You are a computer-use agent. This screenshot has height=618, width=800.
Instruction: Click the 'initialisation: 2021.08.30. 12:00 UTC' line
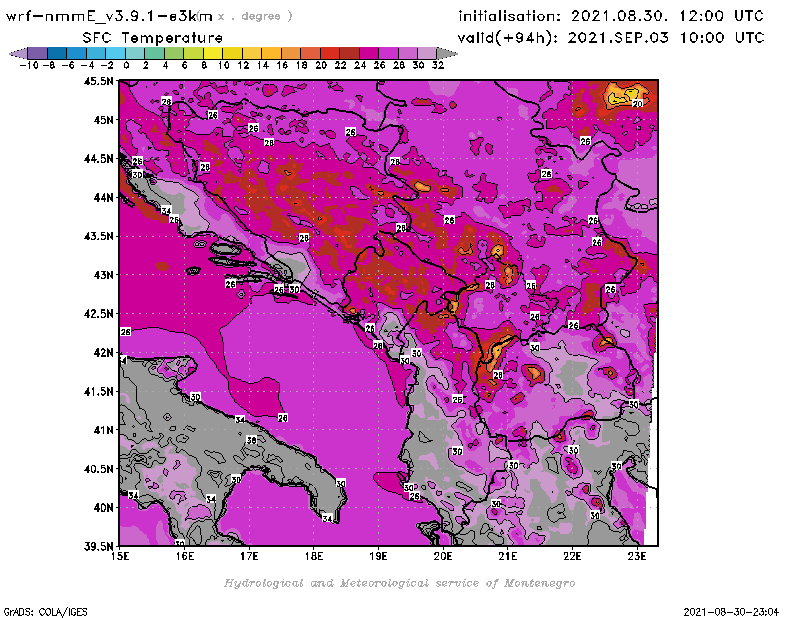611,16
